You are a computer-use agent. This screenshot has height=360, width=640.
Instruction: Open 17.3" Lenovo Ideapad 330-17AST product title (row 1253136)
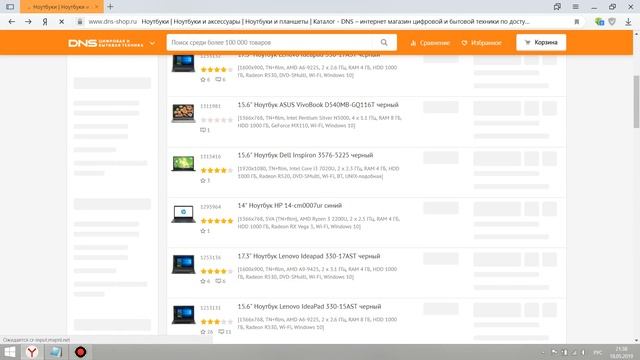309,256
